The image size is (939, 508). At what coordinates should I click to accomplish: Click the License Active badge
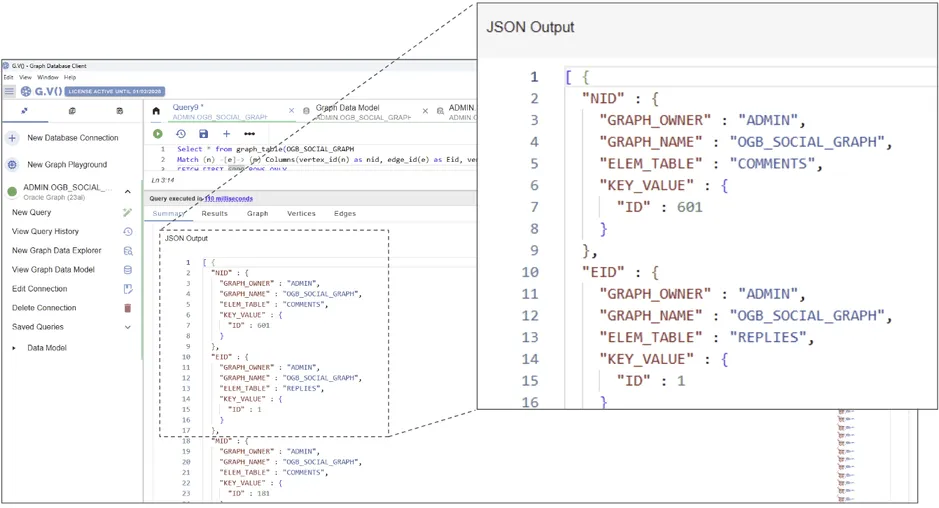pos(114,92)
